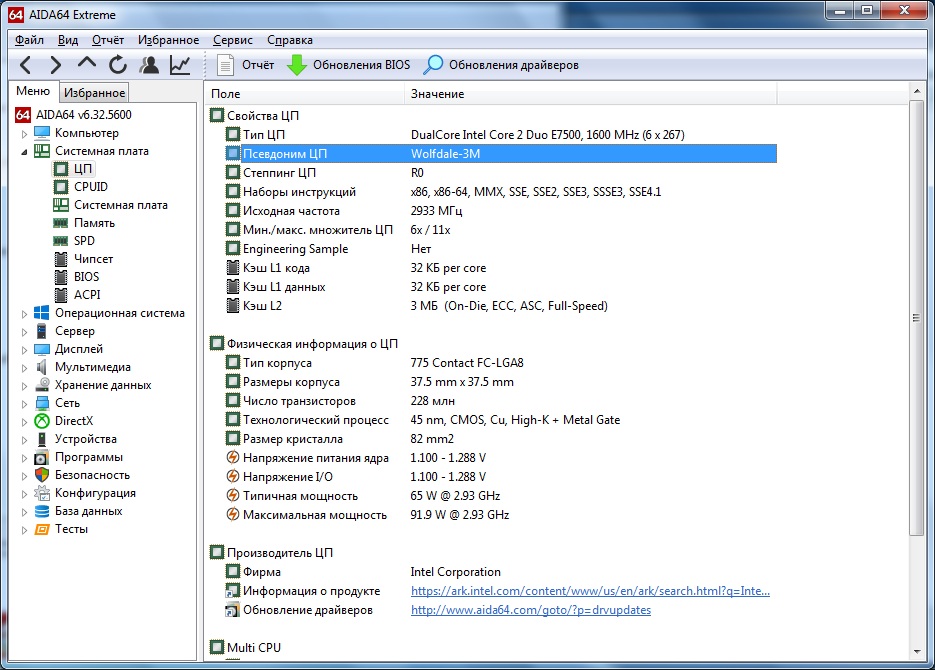Select the Технологический процесс row
Viewport: 935px width, 670px height.
point(500,420)
